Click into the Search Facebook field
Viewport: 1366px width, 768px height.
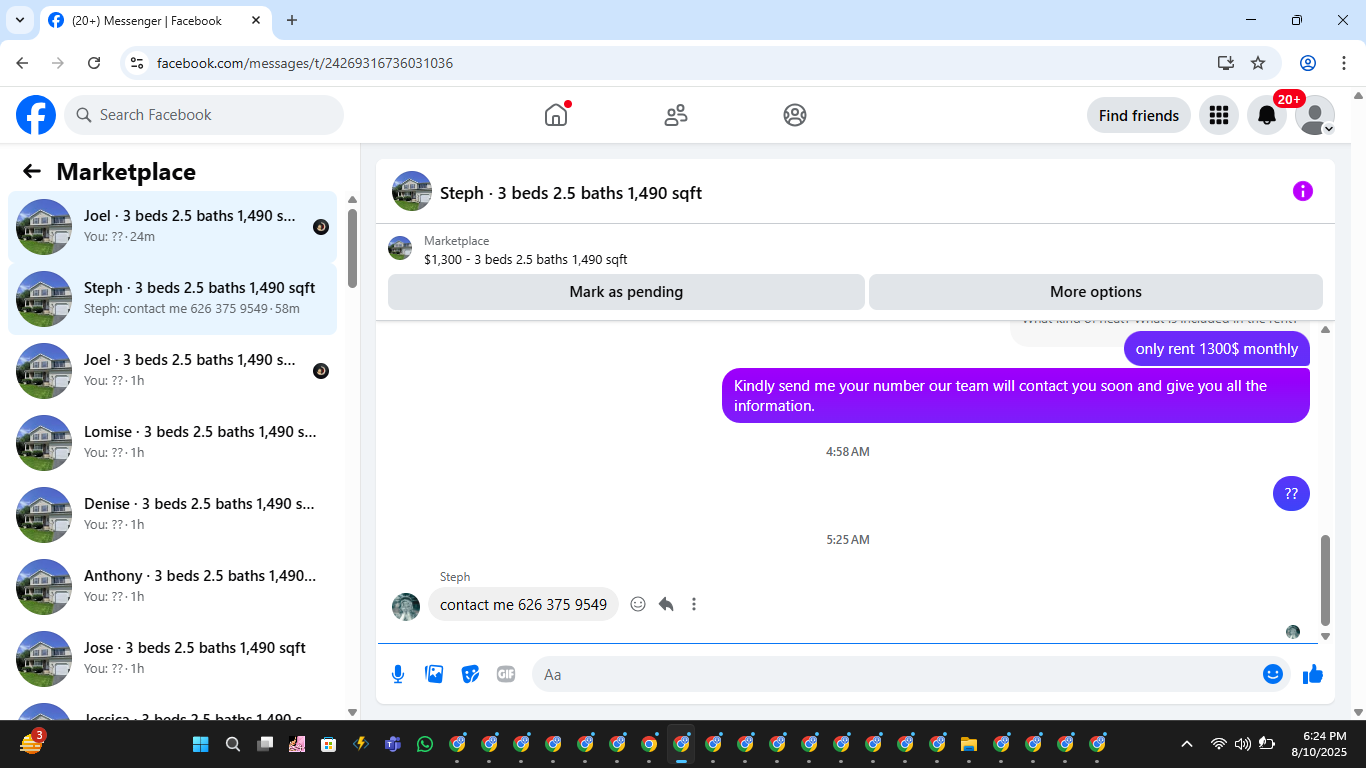coord(204,115)
